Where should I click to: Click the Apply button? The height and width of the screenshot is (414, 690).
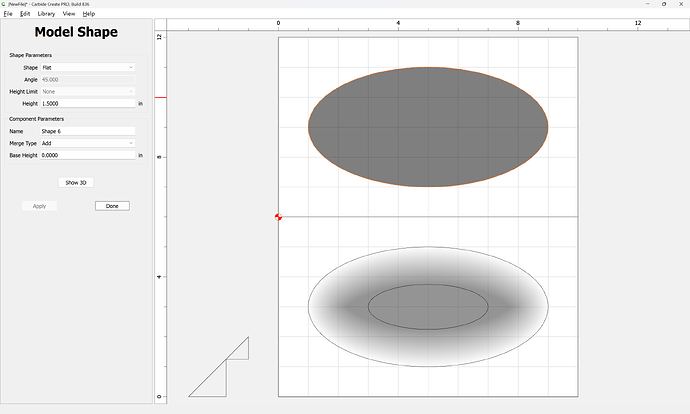(39, 206)
